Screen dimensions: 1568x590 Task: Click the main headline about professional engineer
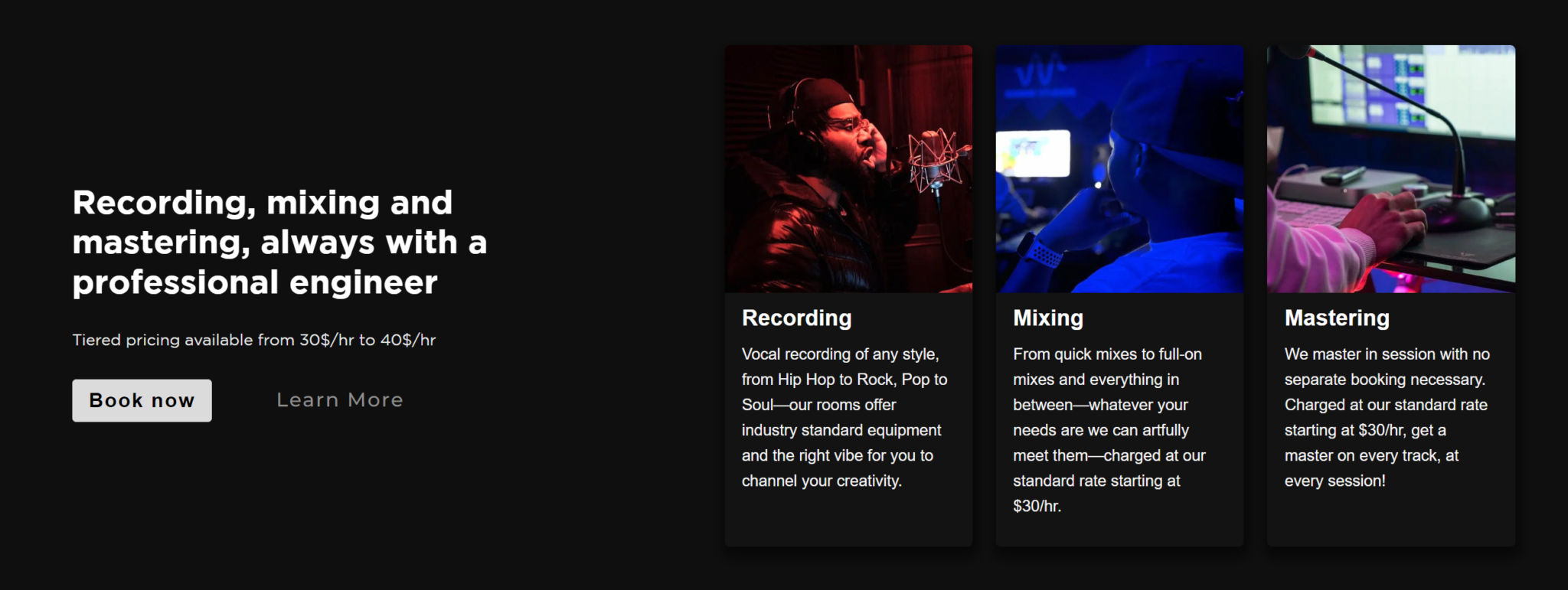pos(279,242)
